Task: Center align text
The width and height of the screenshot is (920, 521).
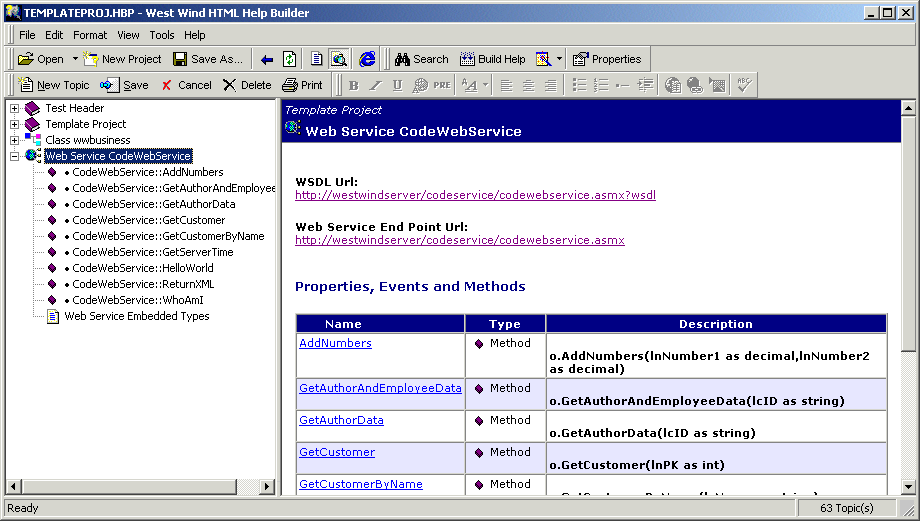Action: click(529, 86)
